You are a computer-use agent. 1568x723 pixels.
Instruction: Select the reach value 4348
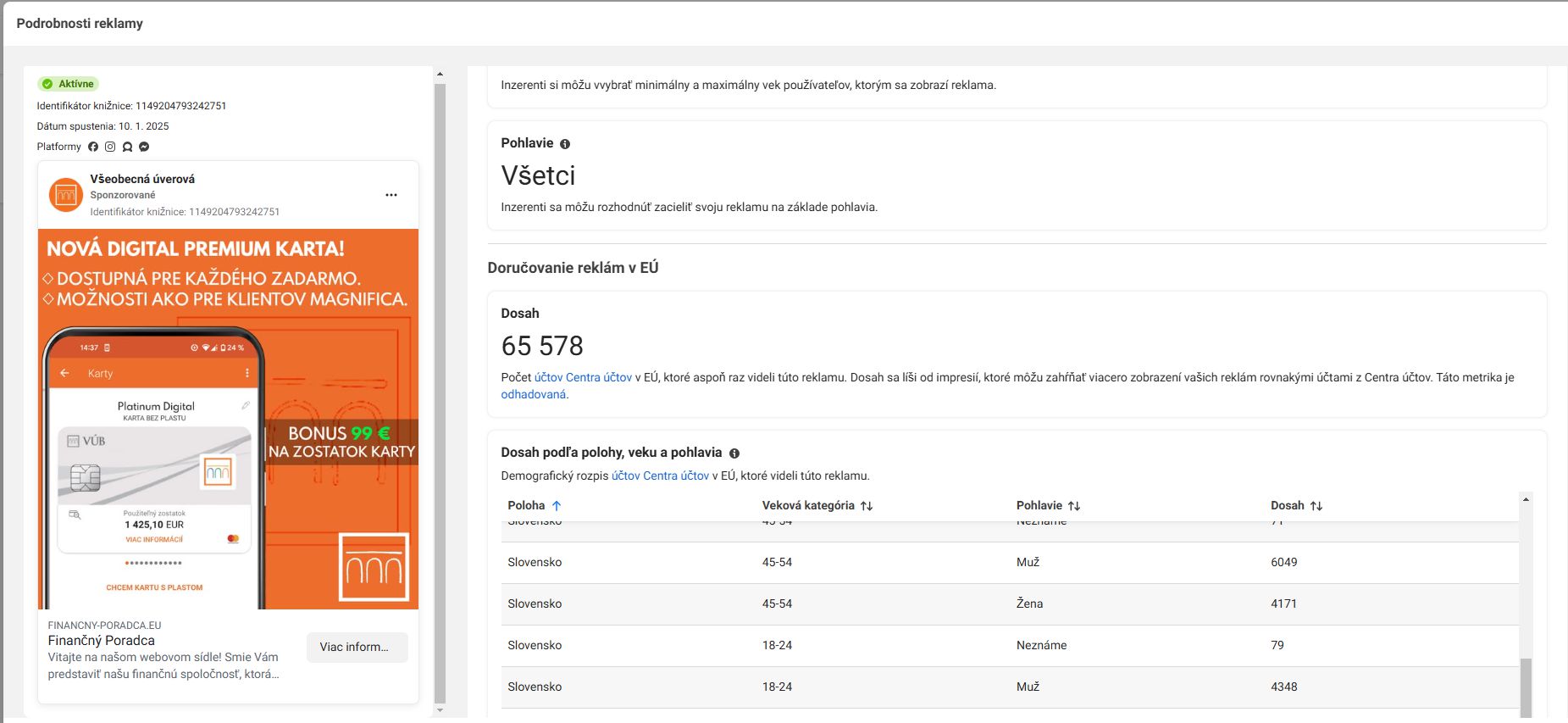(1283, 687)
